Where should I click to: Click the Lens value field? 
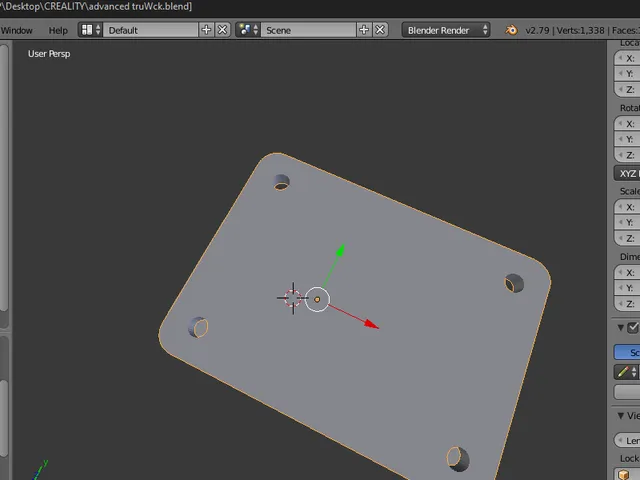627,440
